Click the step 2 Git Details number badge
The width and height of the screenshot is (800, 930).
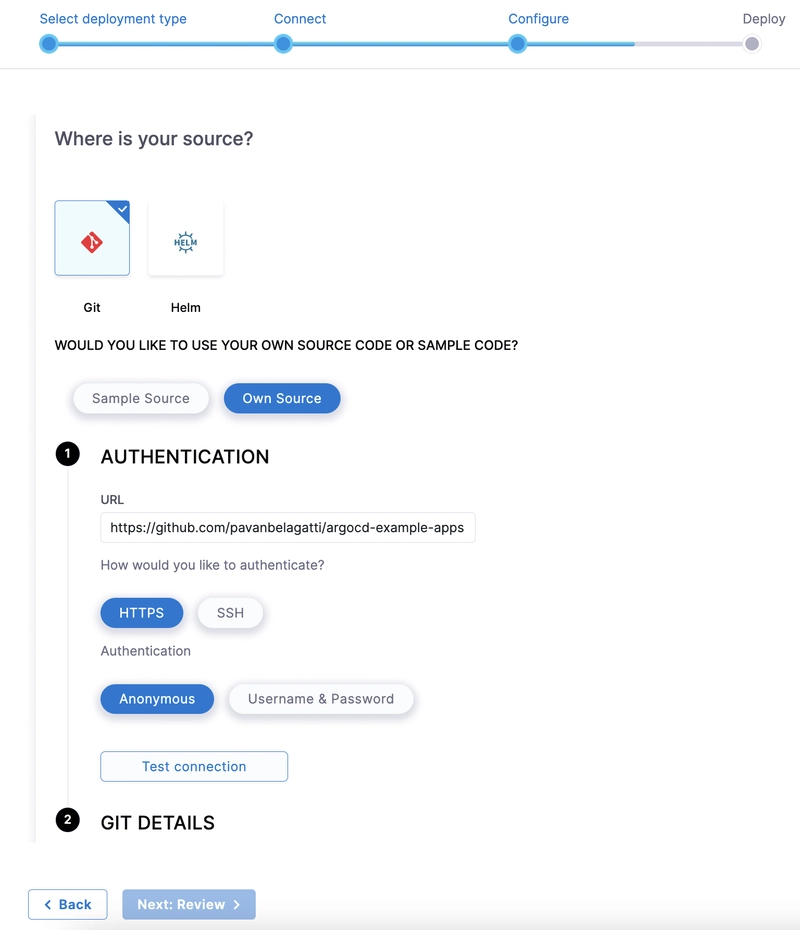[x=68, y=820]
